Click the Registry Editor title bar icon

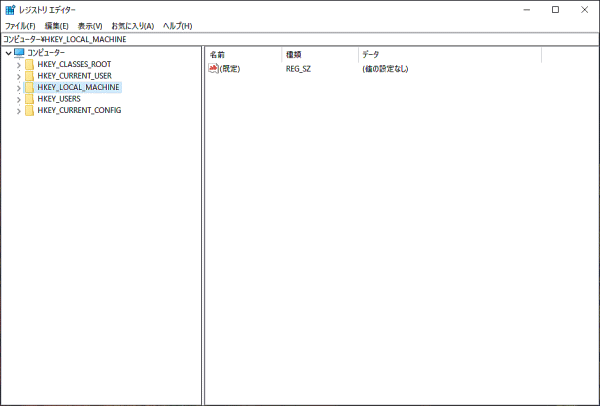pyautogui.click(x=10, y=10)
